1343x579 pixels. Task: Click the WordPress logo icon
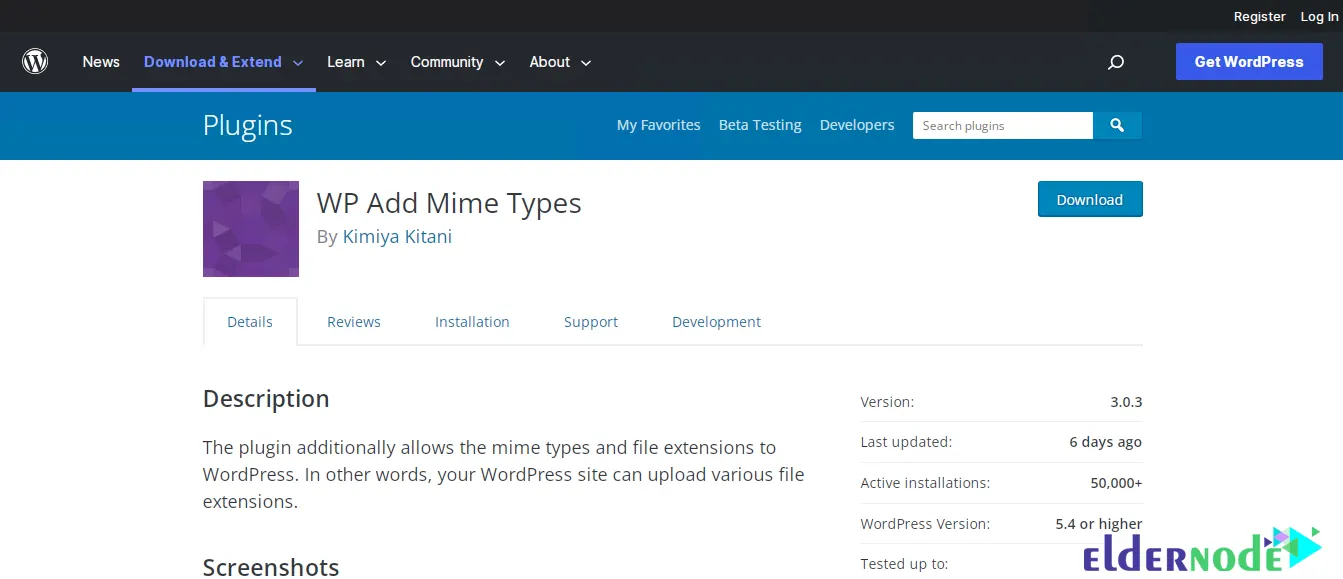[x=35, y=62]
